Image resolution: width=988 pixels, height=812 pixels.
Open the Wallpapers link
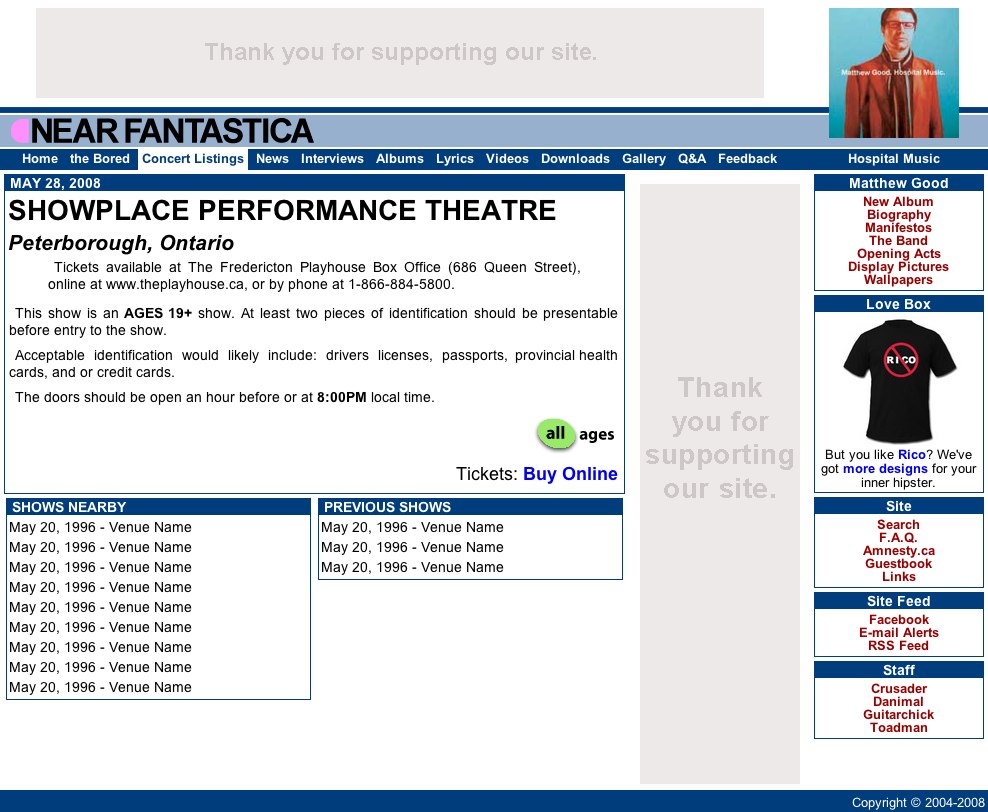click(898, 280)
